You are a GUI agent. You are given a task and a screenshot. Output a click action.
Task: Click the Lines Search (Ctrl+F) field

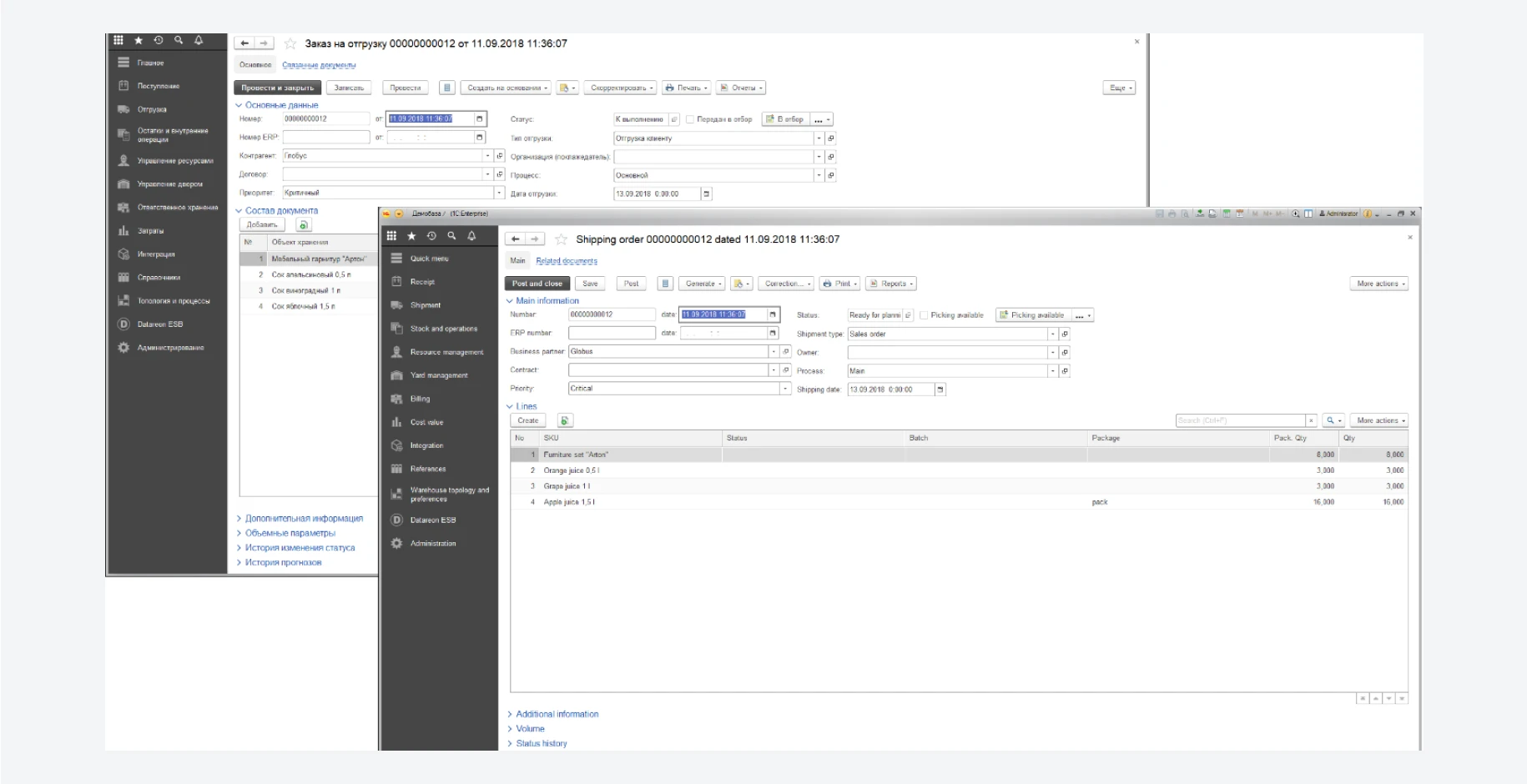coord(1240,420)
